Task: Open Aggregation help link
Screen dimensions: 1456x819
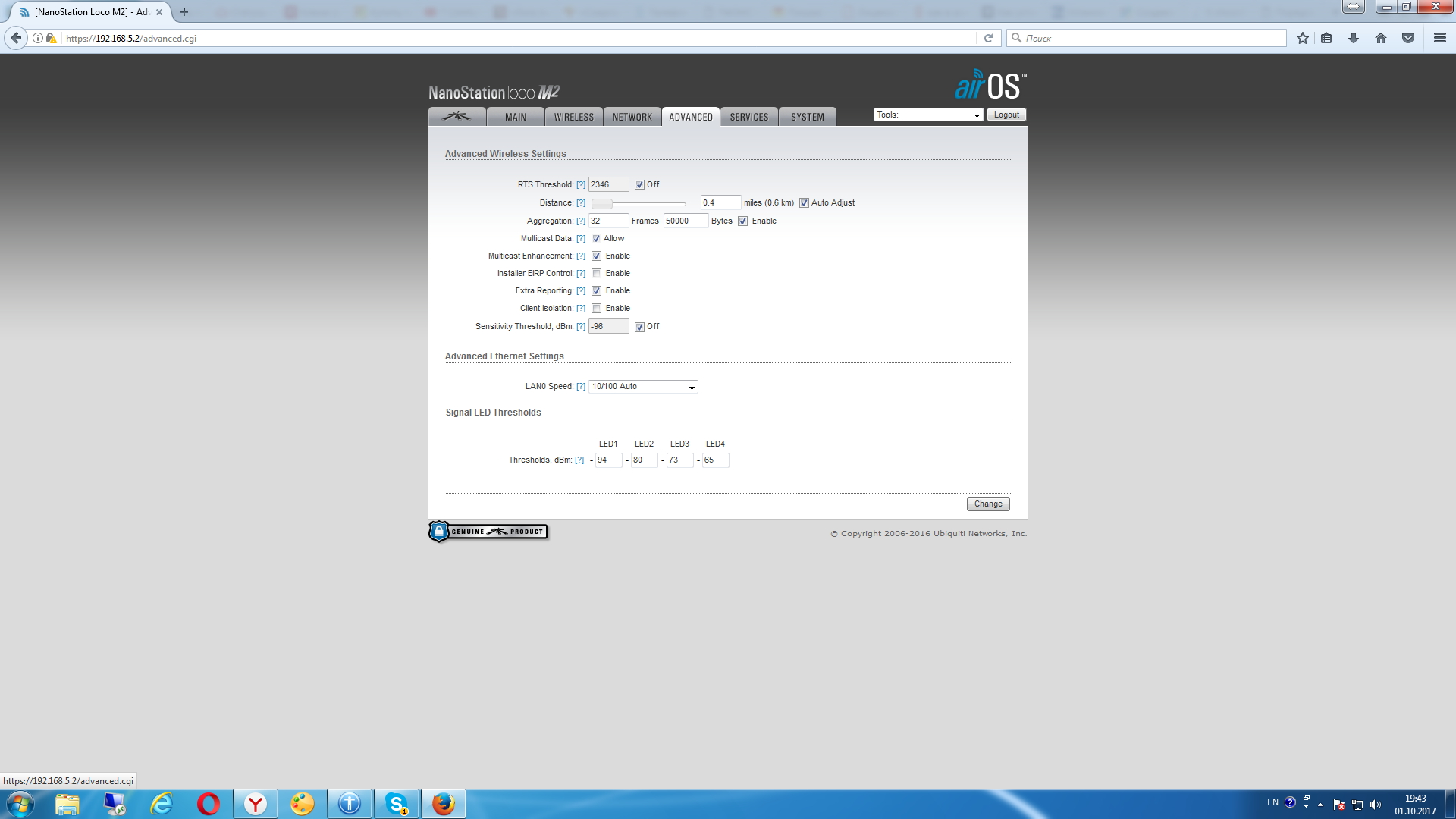Action: (x=581, y=221)
